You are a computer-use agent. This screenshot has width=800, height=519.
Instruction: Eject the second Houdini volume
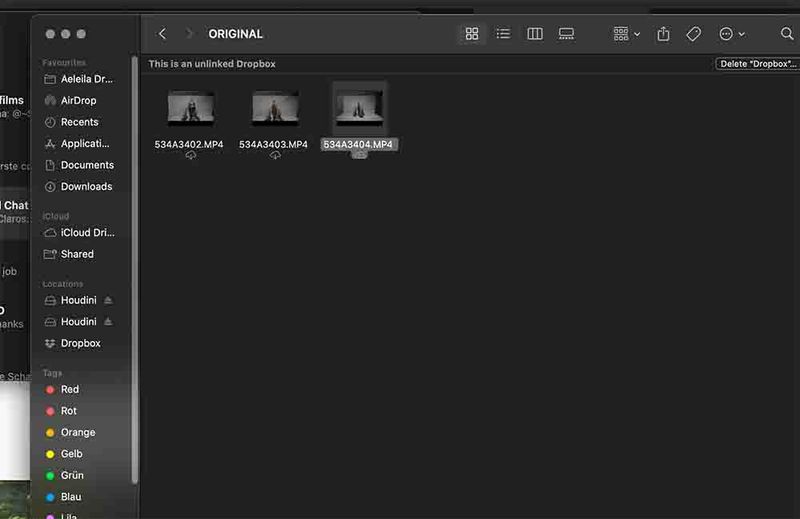tap(108, 322)
